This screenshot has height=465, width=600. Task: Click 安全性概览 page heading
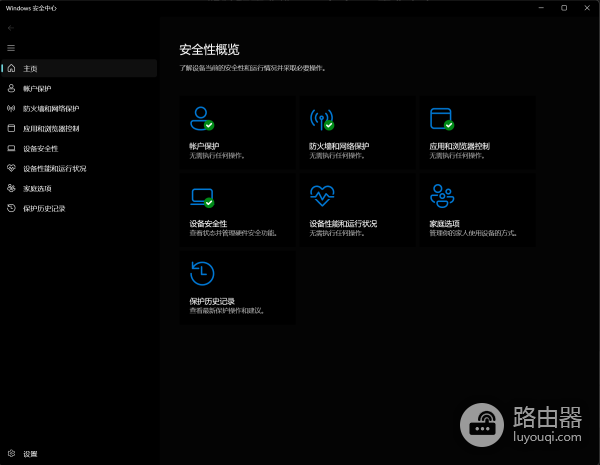[209, 49]
